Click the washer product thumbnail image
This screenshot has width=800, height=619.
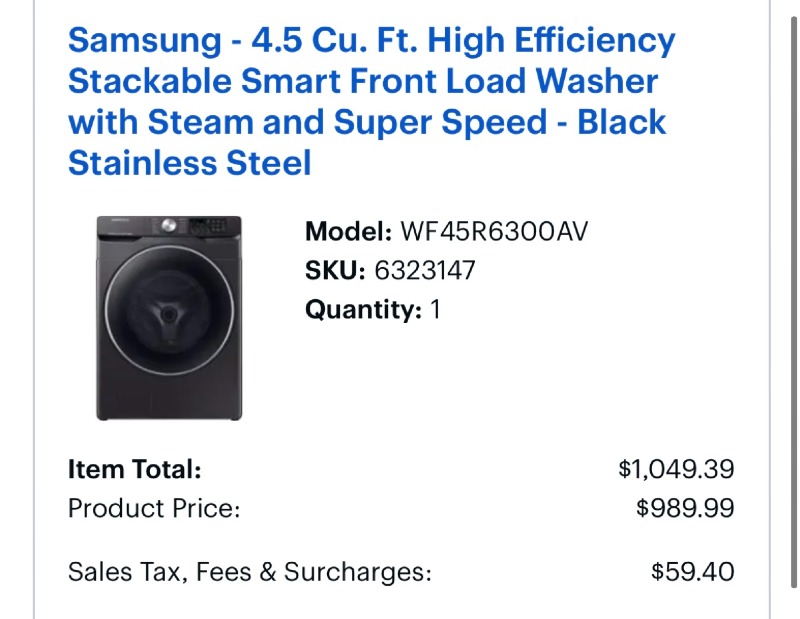[169, 318]
